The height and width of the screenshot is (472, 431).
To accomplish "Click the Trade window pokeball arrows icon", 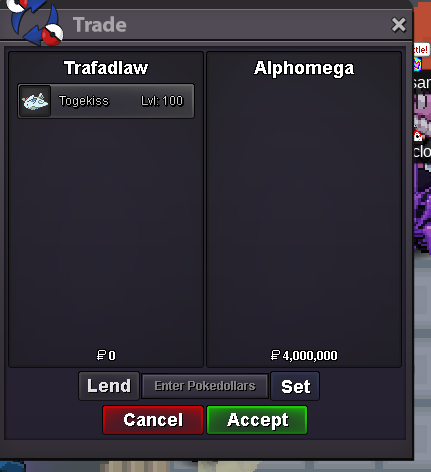I will point(35,23).
